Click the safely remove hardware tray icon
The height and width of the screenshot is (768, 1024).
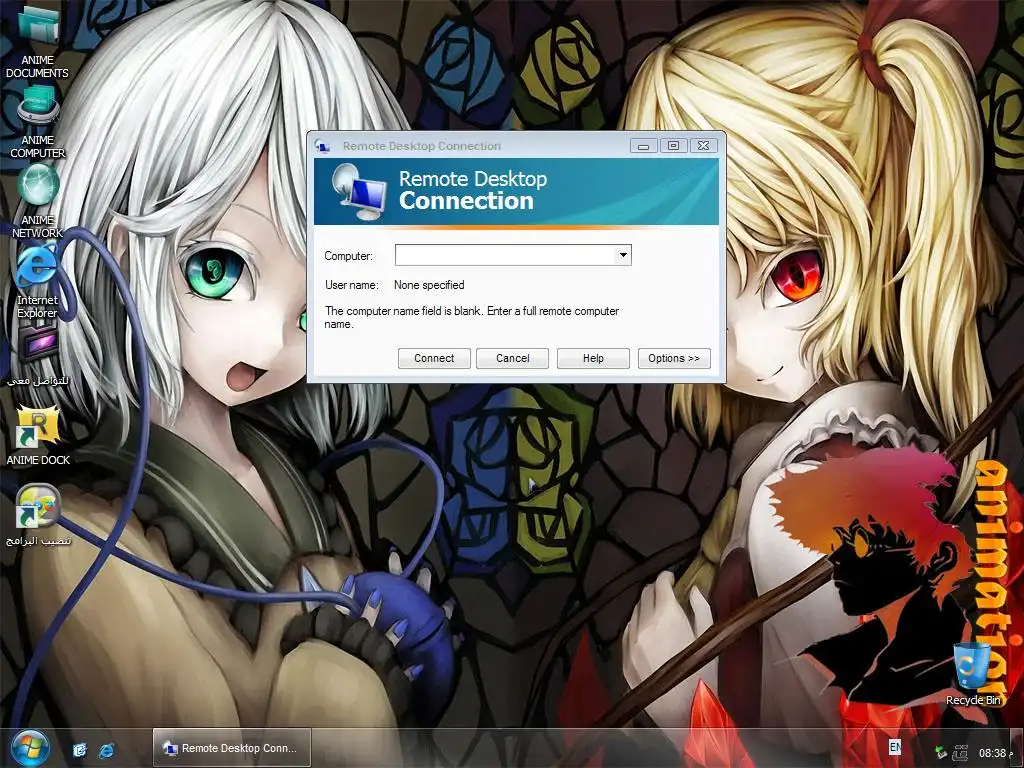point(940,752)
